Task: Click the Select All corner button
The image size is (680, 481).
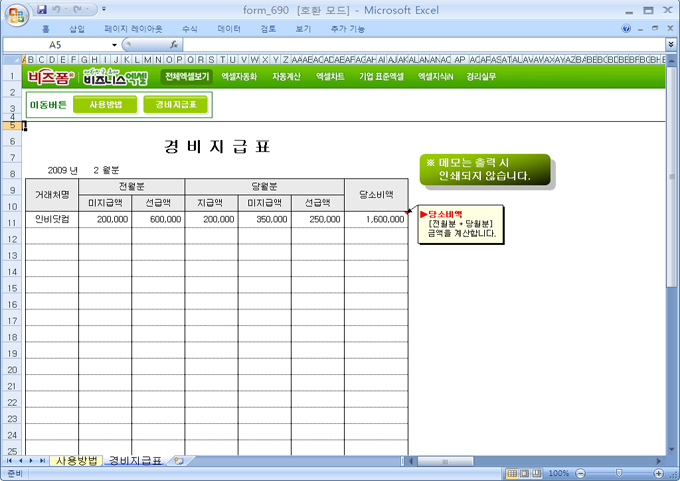Action: click(x=12, y=59)
